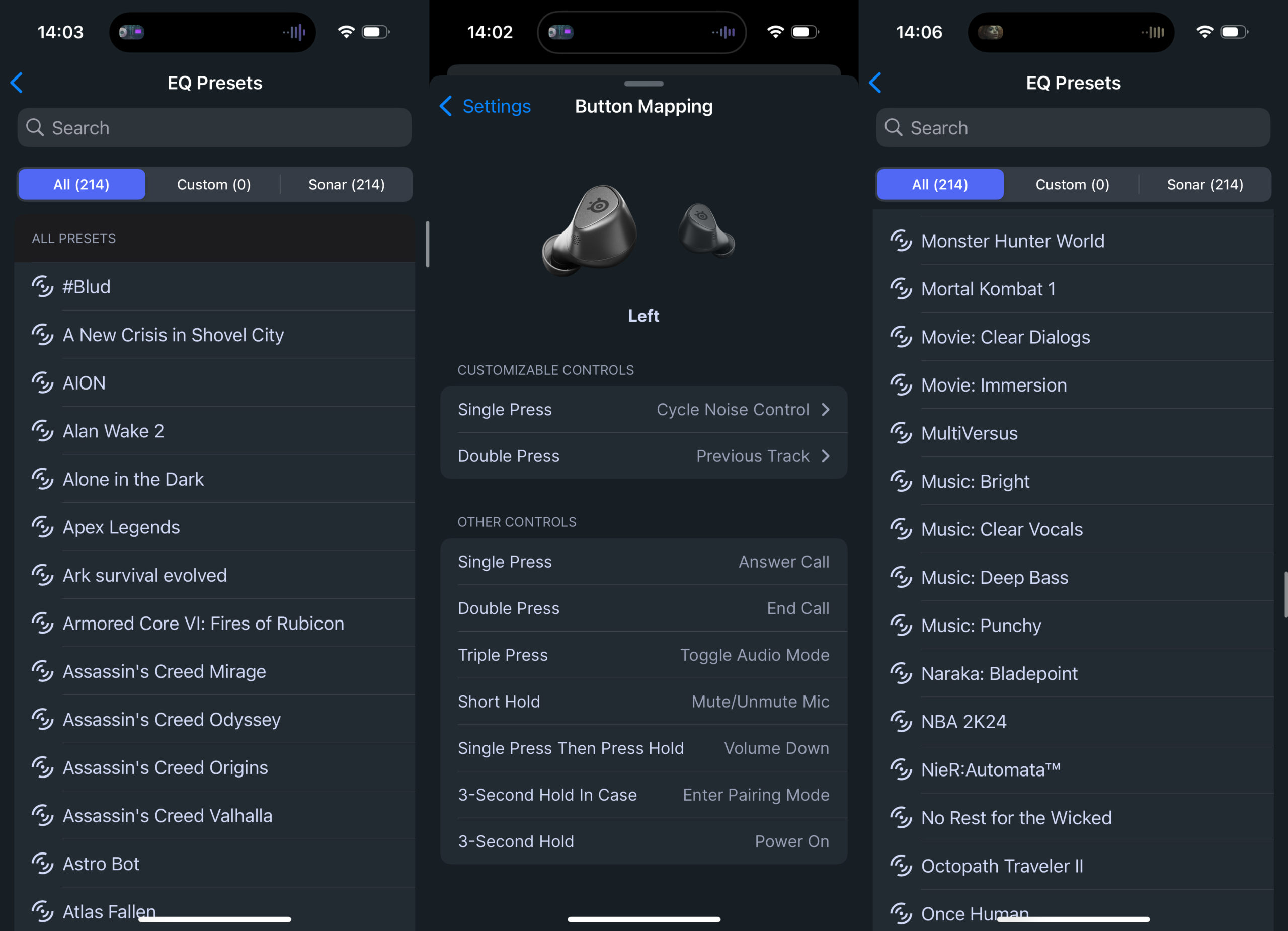Click the Triple Press Toggle Audio Mode row

click(x=644, y=655)
